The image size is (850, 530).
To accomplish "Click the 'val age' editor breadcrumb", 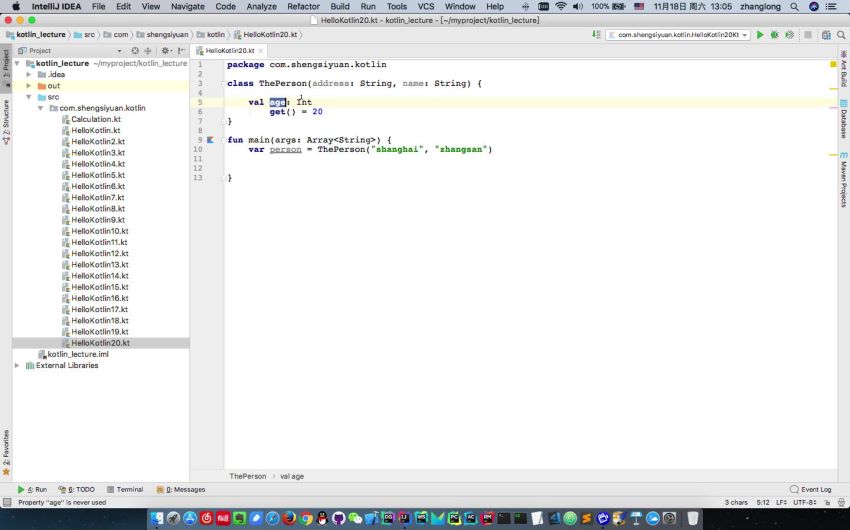I will click(292, 476).
